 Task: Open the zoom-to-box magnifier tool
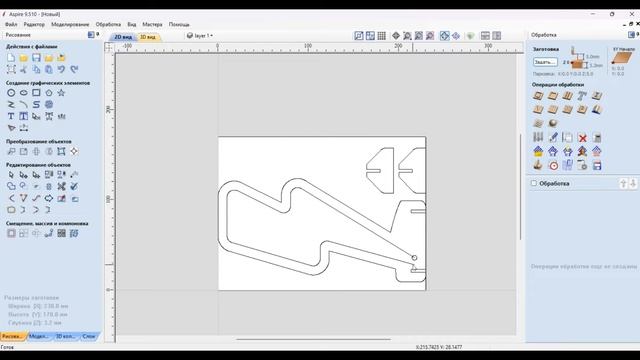(x=407, y=36)
